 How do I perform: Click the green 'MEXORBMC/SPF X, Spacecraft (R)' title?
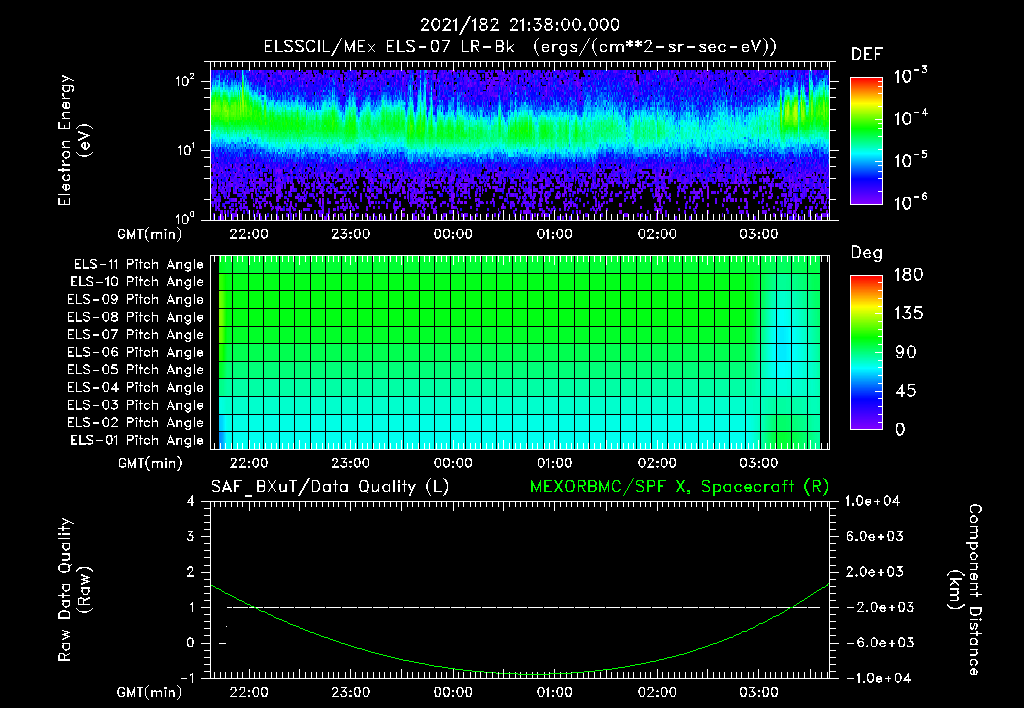click(x=679, y=487)
